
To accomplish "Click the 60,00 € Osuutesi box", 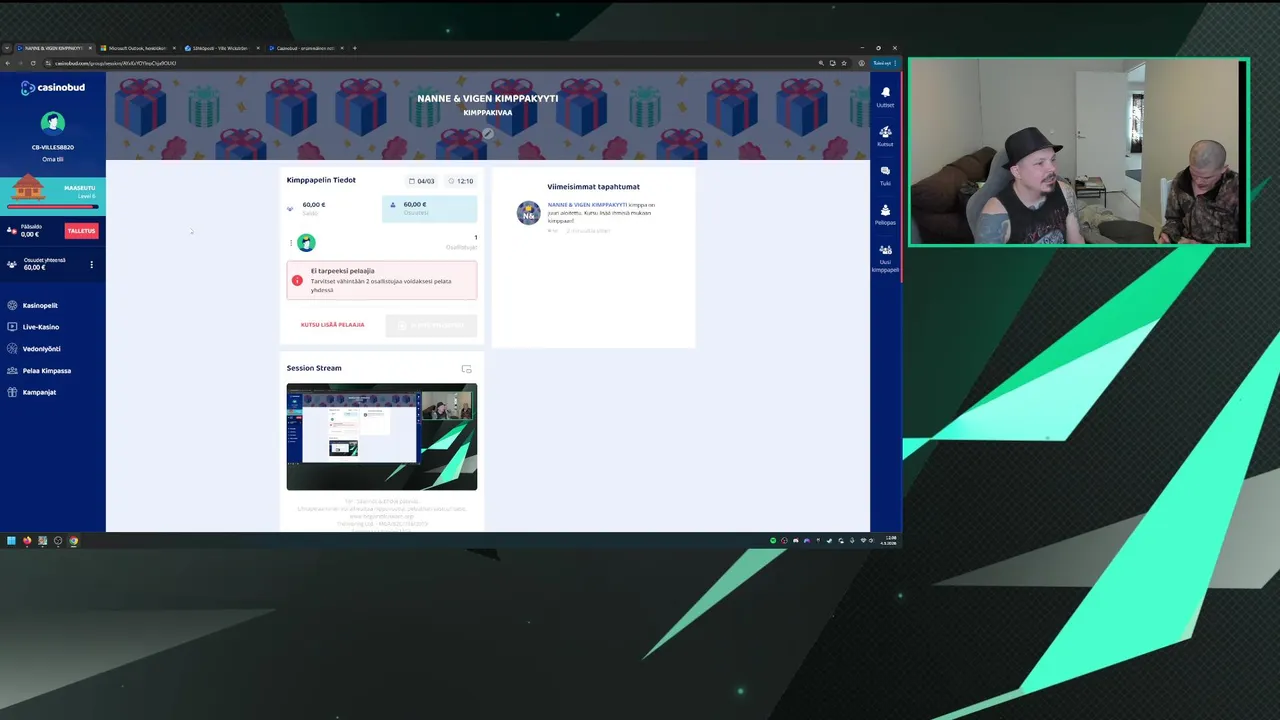I will [429, 209].
